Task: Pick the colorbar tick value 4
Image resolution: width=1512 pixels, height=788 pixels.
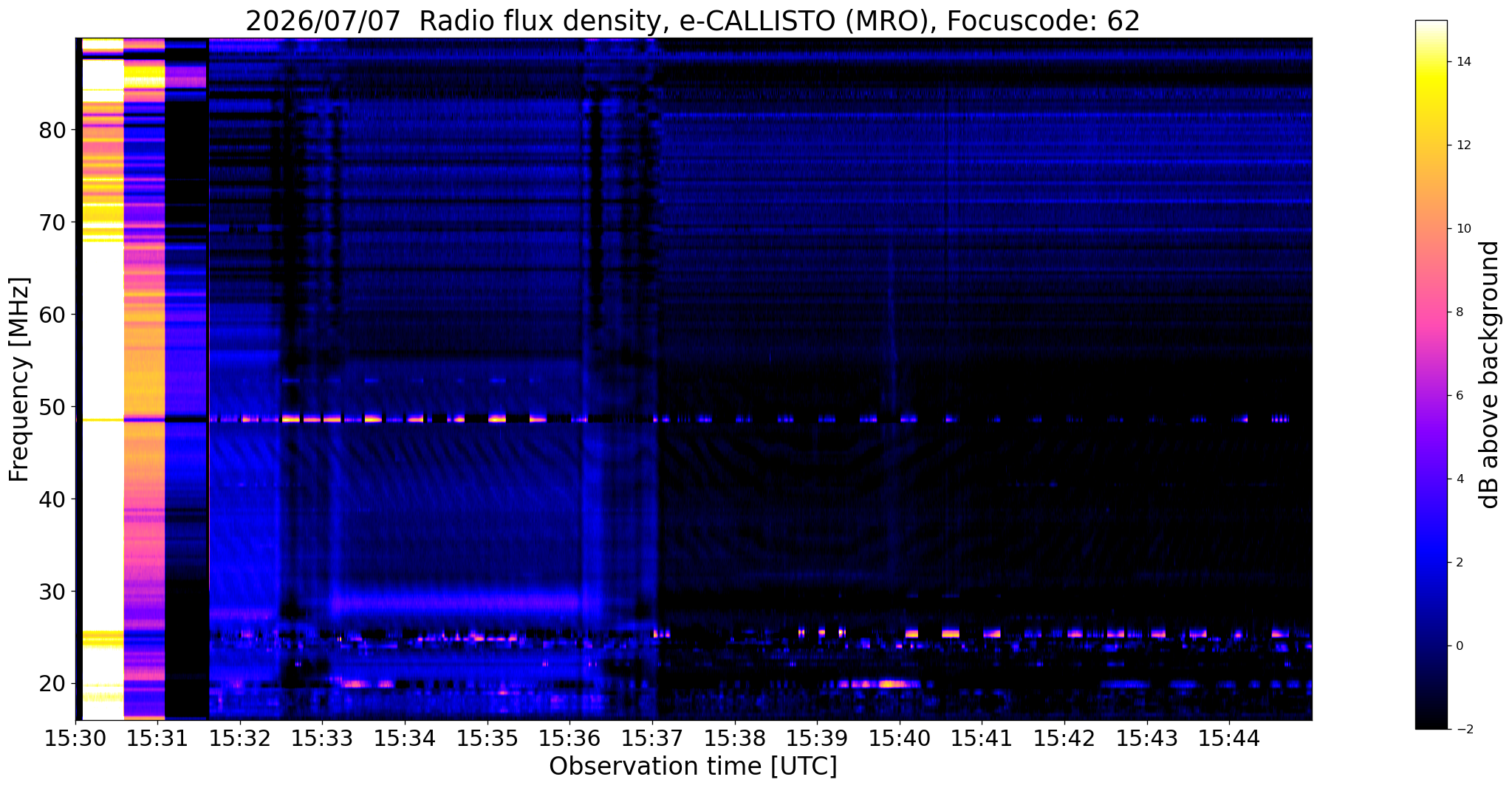Action: click(1460, 479)
